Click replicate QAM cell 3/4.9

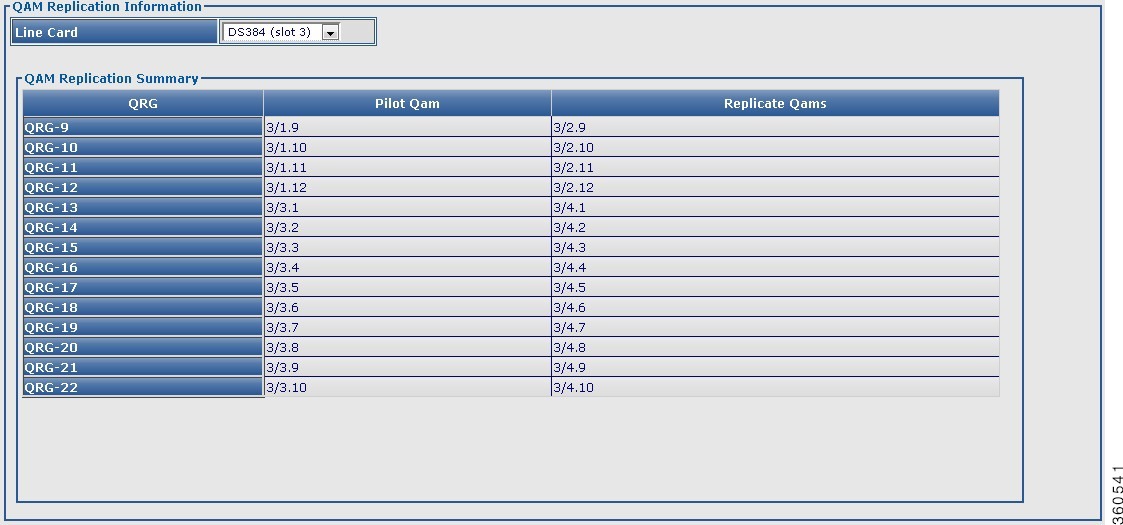tap(775, 368)
